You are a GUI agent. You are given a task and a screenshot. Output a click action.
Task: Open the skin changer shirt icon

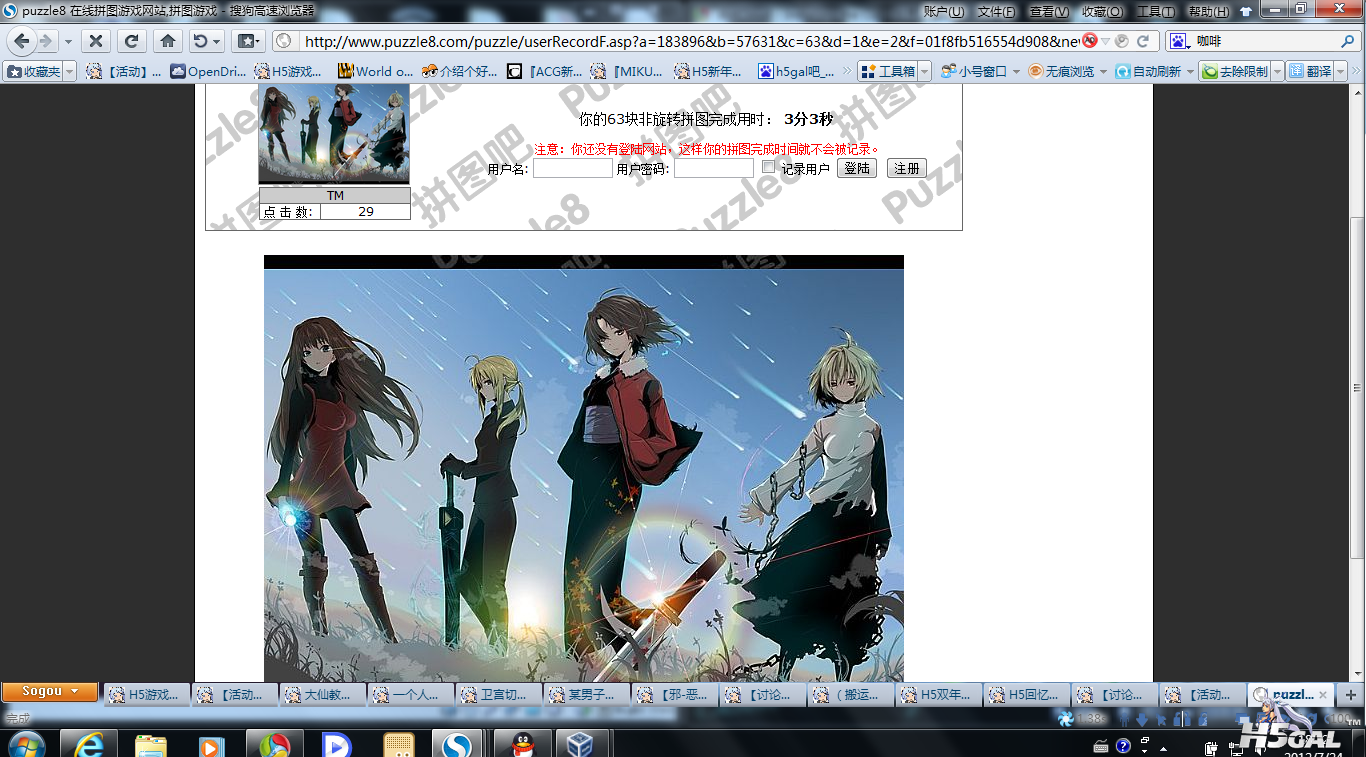[x=1245, y=12]
